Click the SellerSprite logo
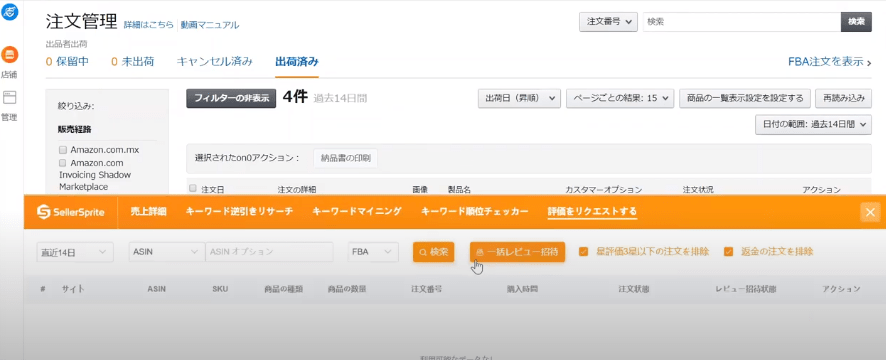Image resolution: width=886 pixels, height=360 pixels. [x=71, y=212]
